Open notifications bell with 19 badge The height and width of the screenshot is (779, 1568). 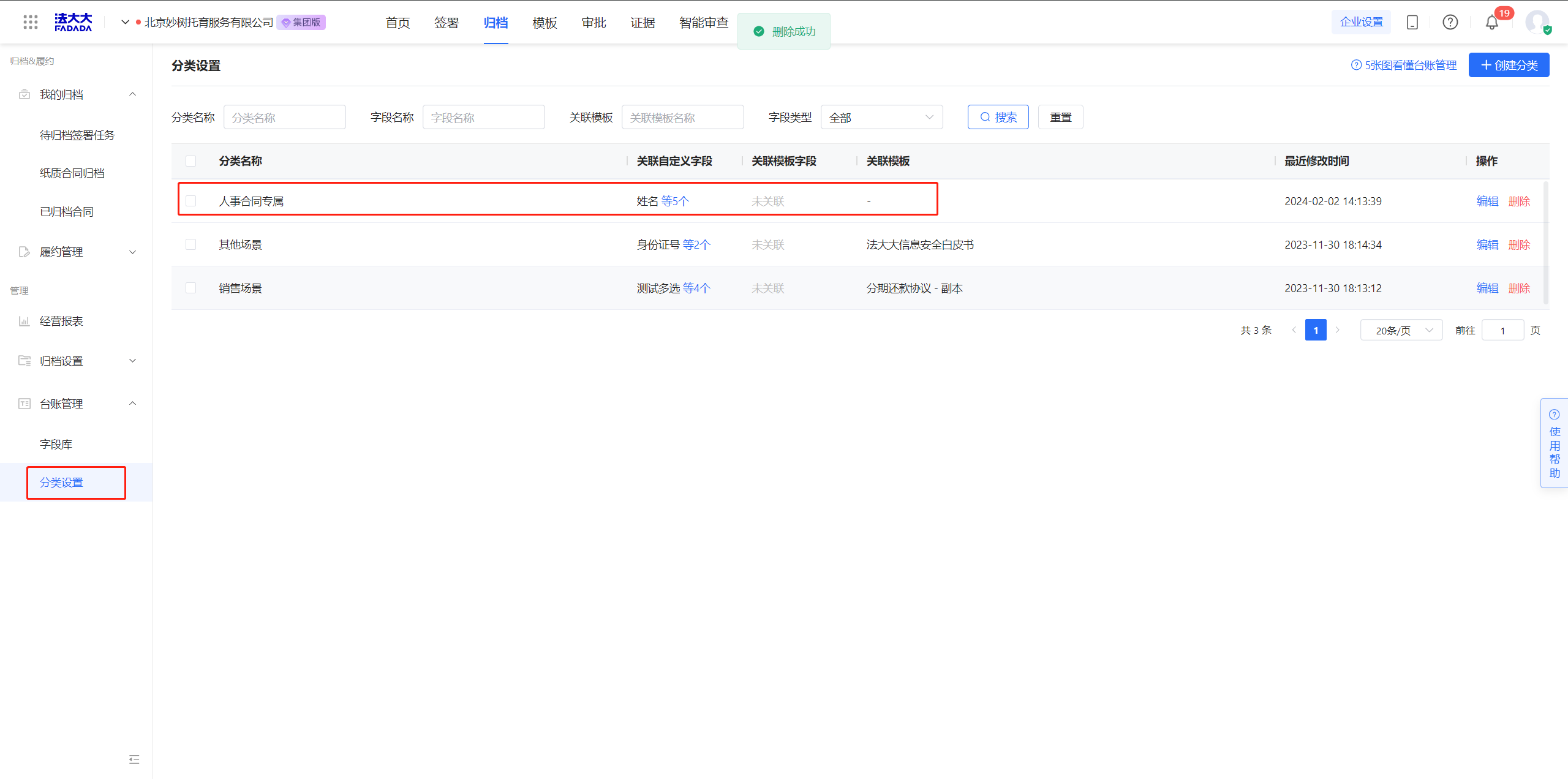1492,23
